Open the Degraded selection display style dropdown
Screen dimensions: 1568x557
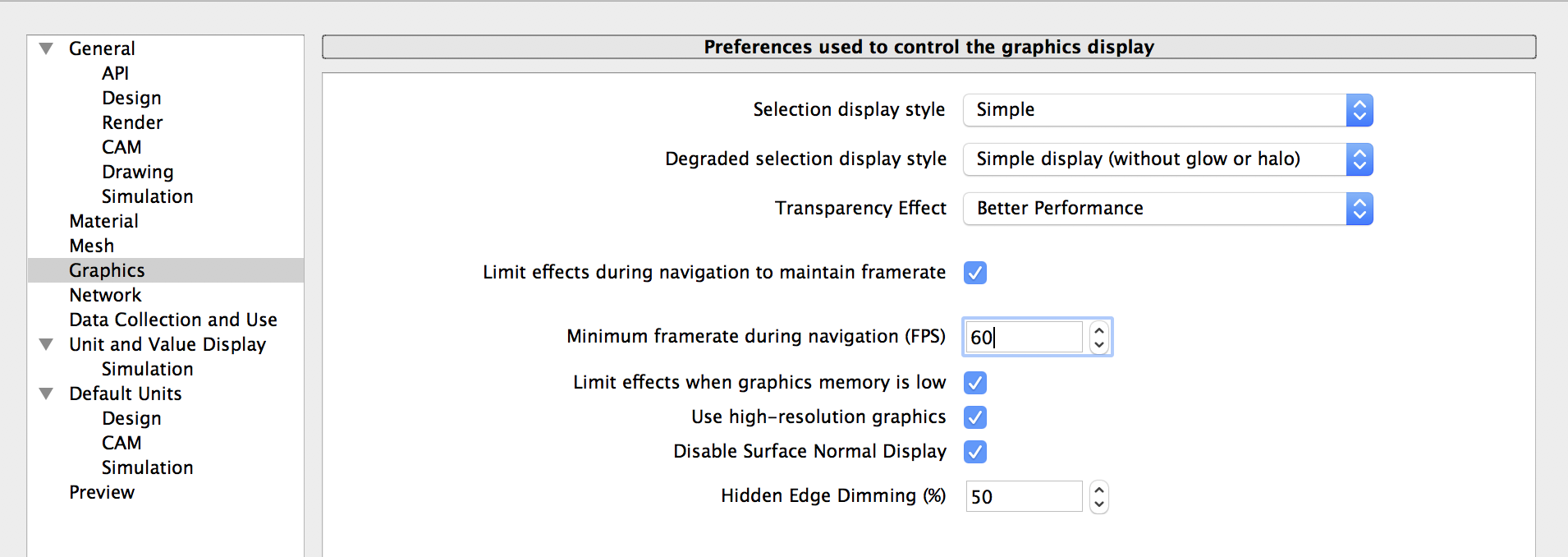tap(1359, 159)
